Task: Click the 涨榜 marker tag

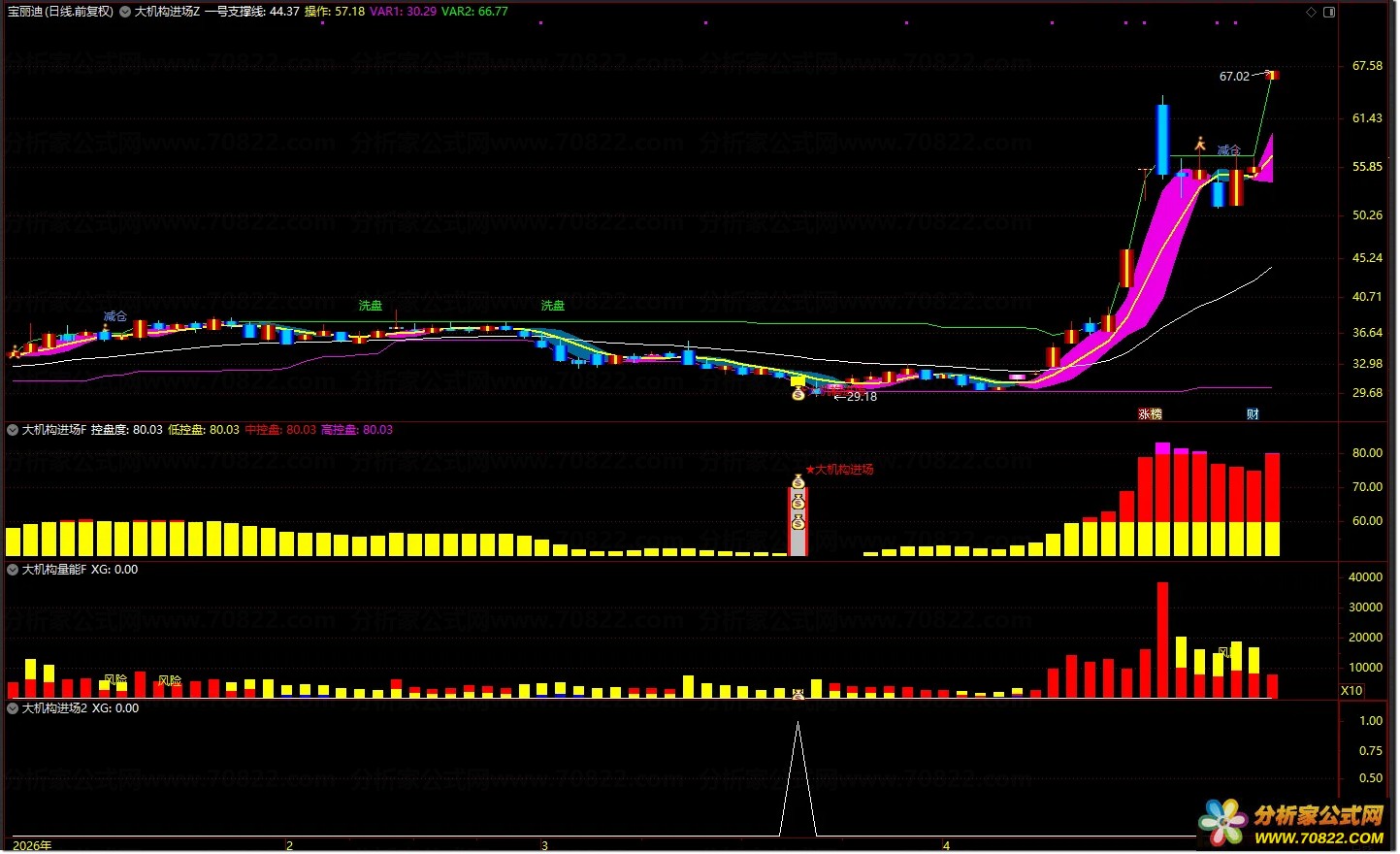Action: point(1151,413)
